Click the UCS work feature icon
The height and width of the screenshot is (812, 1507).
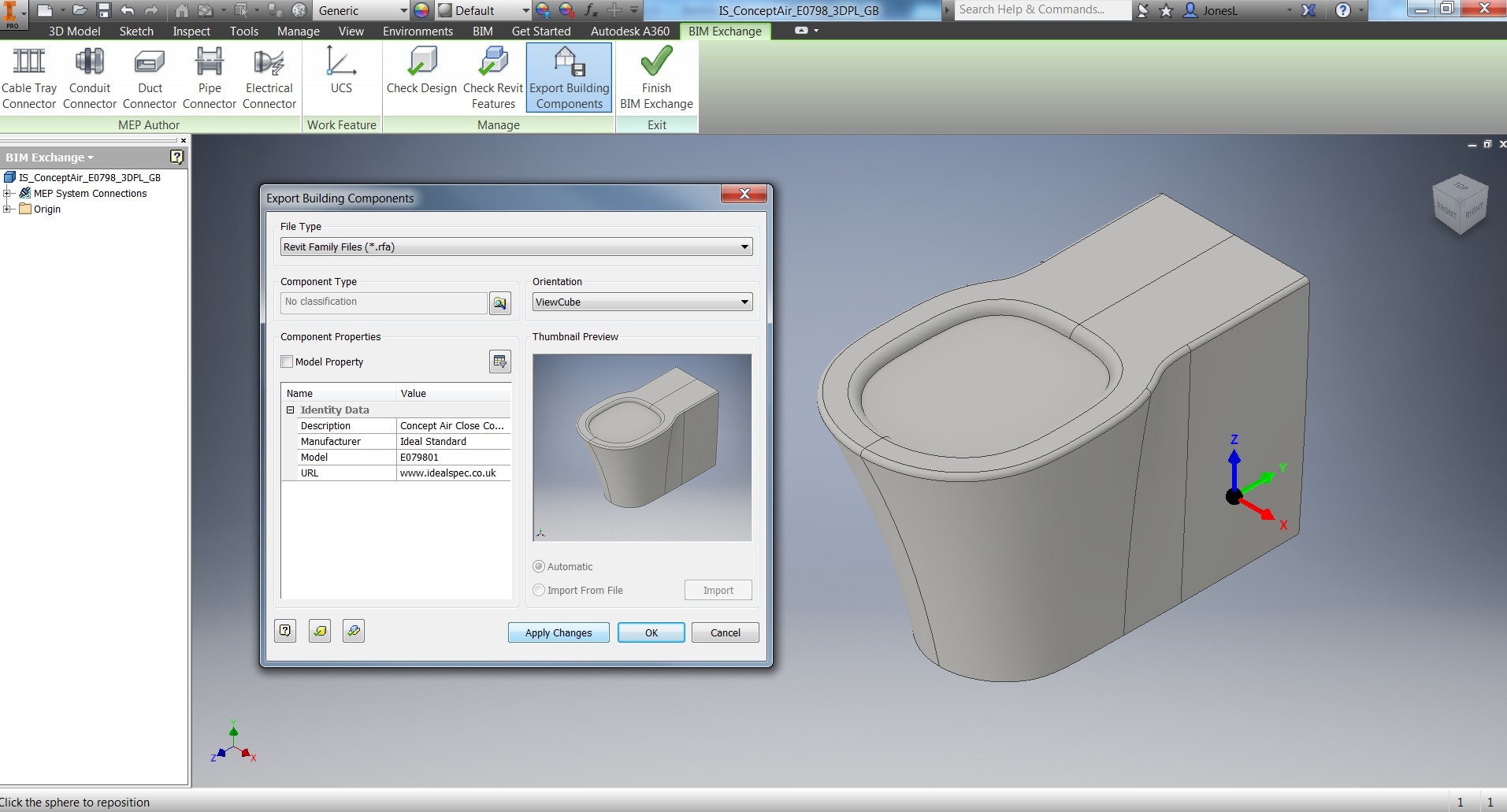[x=341, y=61]
